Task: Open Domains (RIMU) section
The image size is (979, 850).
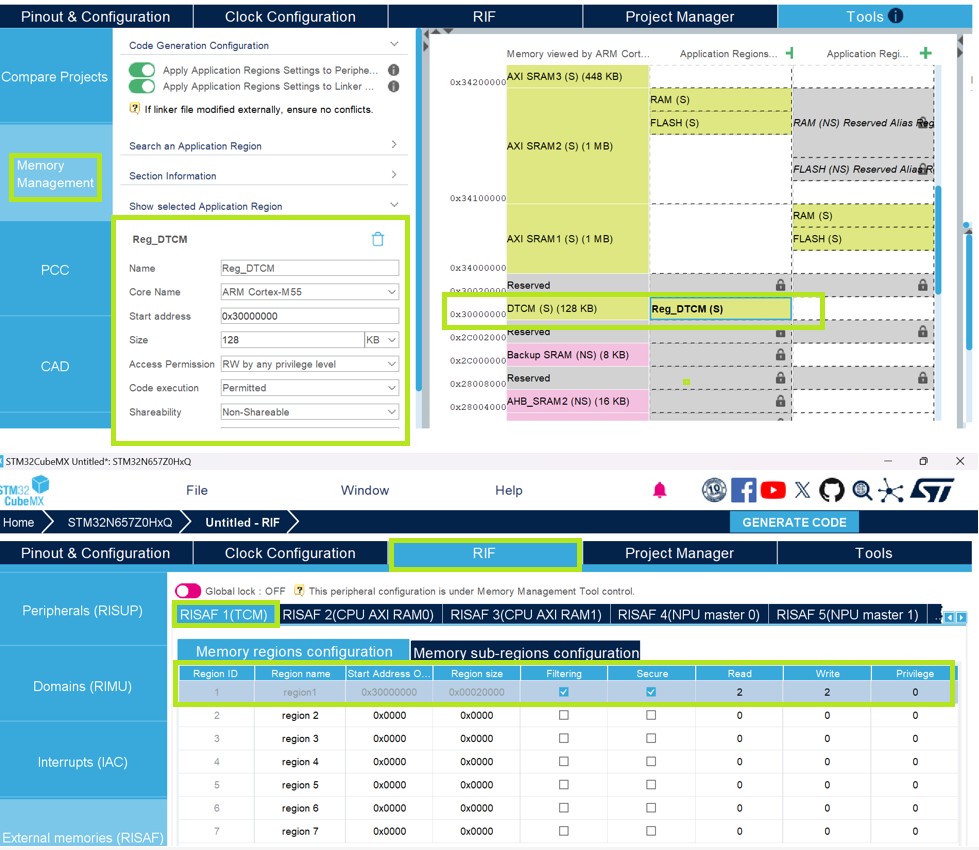Action: point(82,686)
